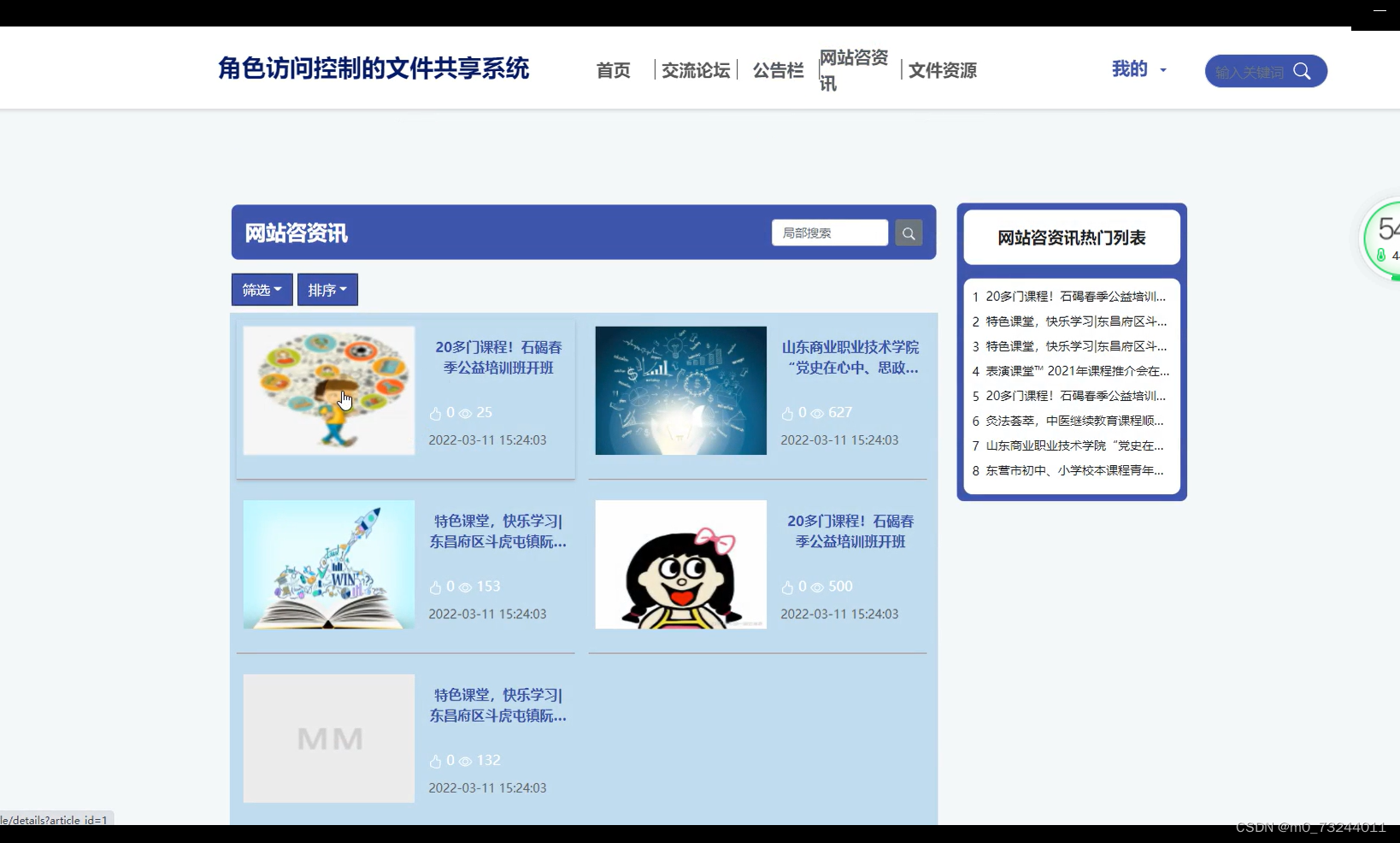Click the eye icon beside 627 views
1400x843 pixels.
[817, 414]
